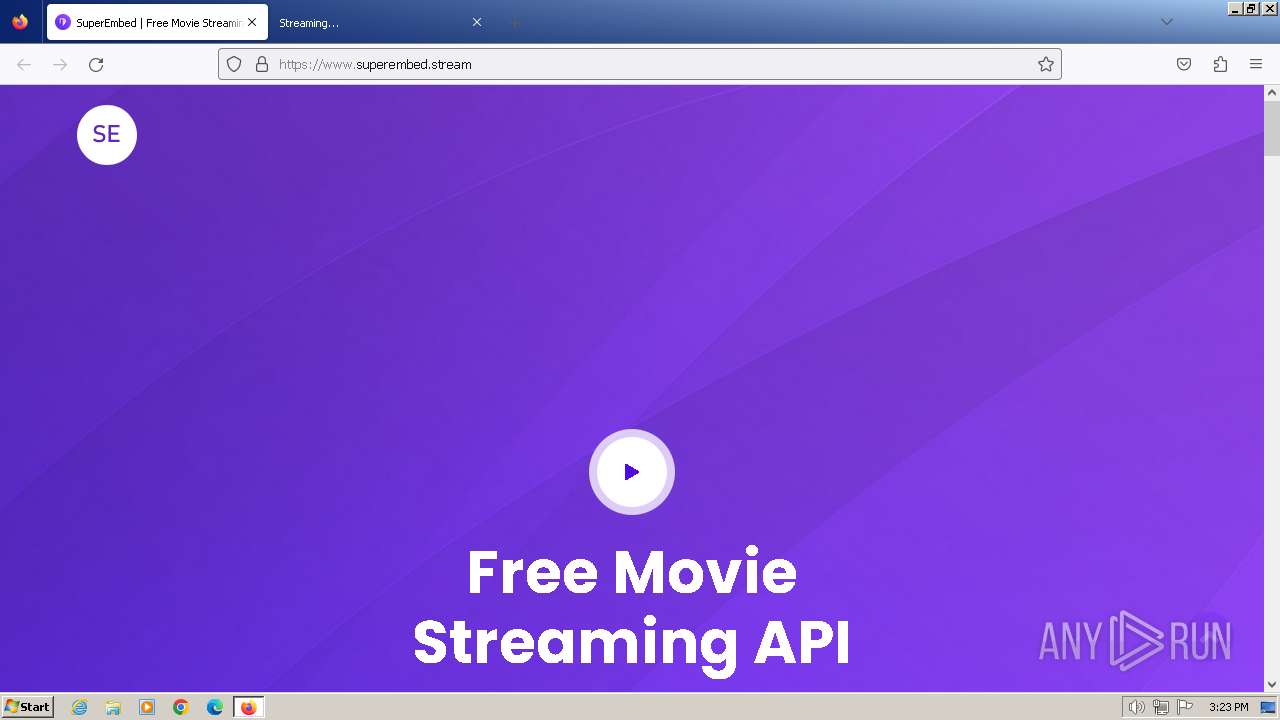Click the round play button on the page
Viewport: 1280px width, 720px height.
click(632, 472)
